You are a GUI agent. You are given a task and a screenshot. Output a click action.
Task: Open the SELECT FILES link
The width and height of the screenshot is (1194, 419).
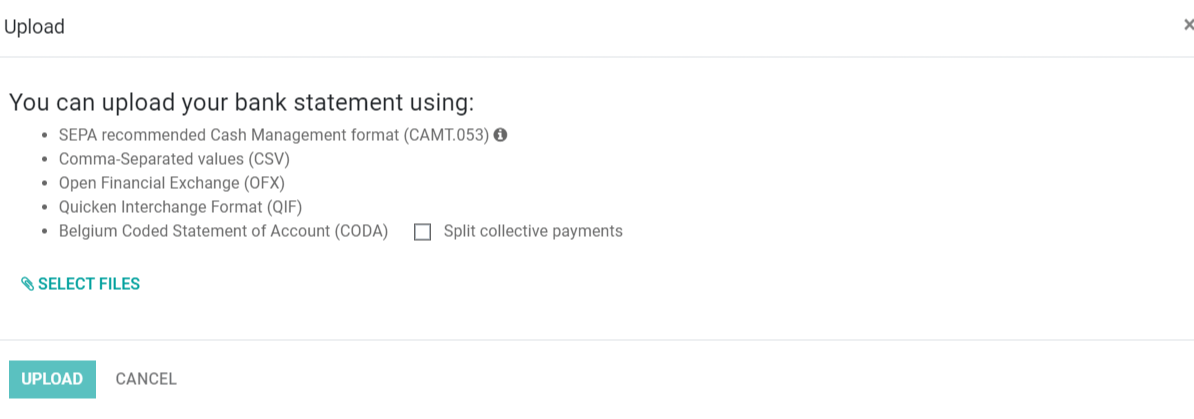click(x=89, y=284)
